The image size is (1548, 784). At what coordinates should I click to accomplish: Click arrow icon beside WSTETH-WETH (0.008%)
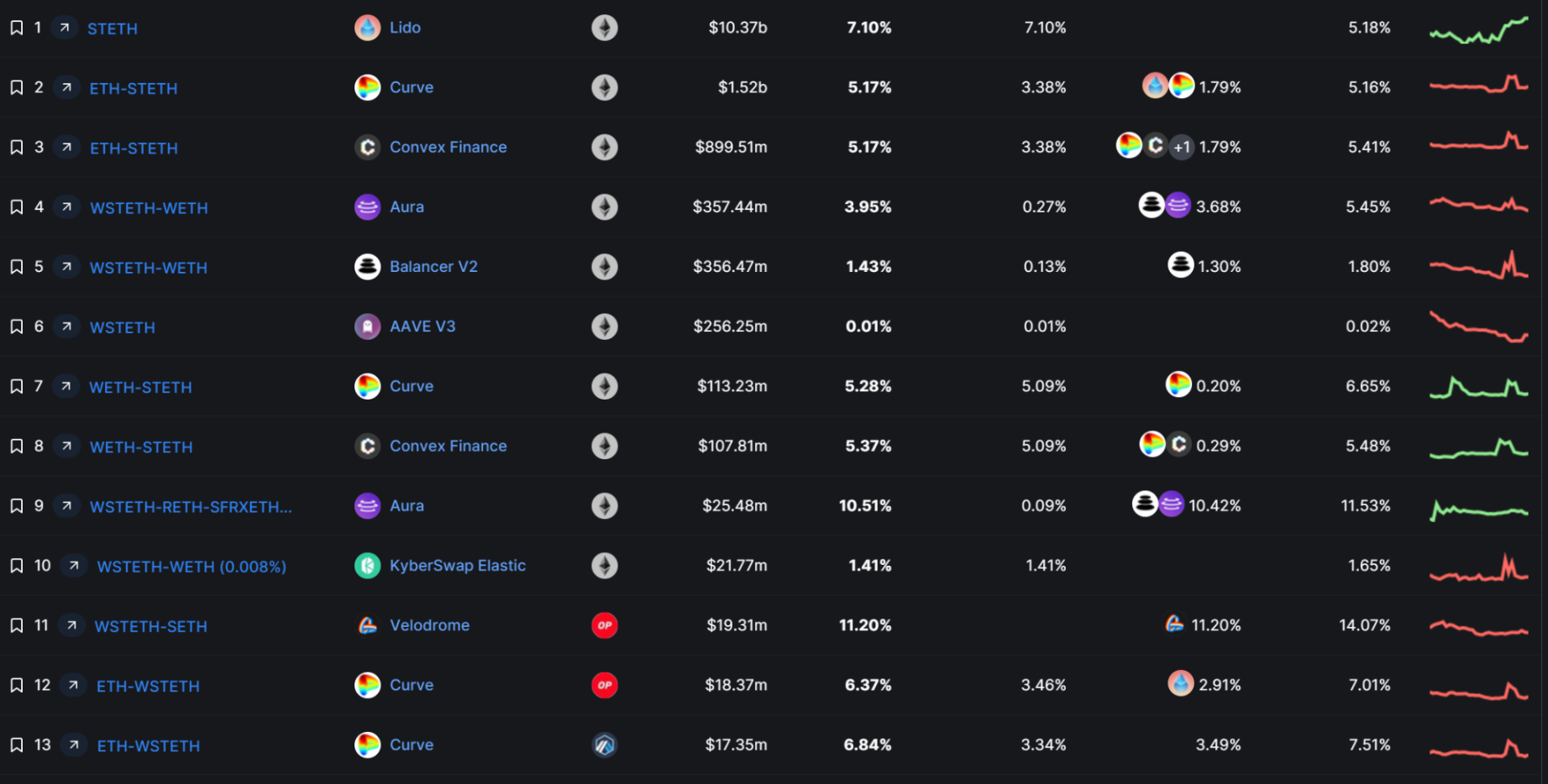pos(74,566)
